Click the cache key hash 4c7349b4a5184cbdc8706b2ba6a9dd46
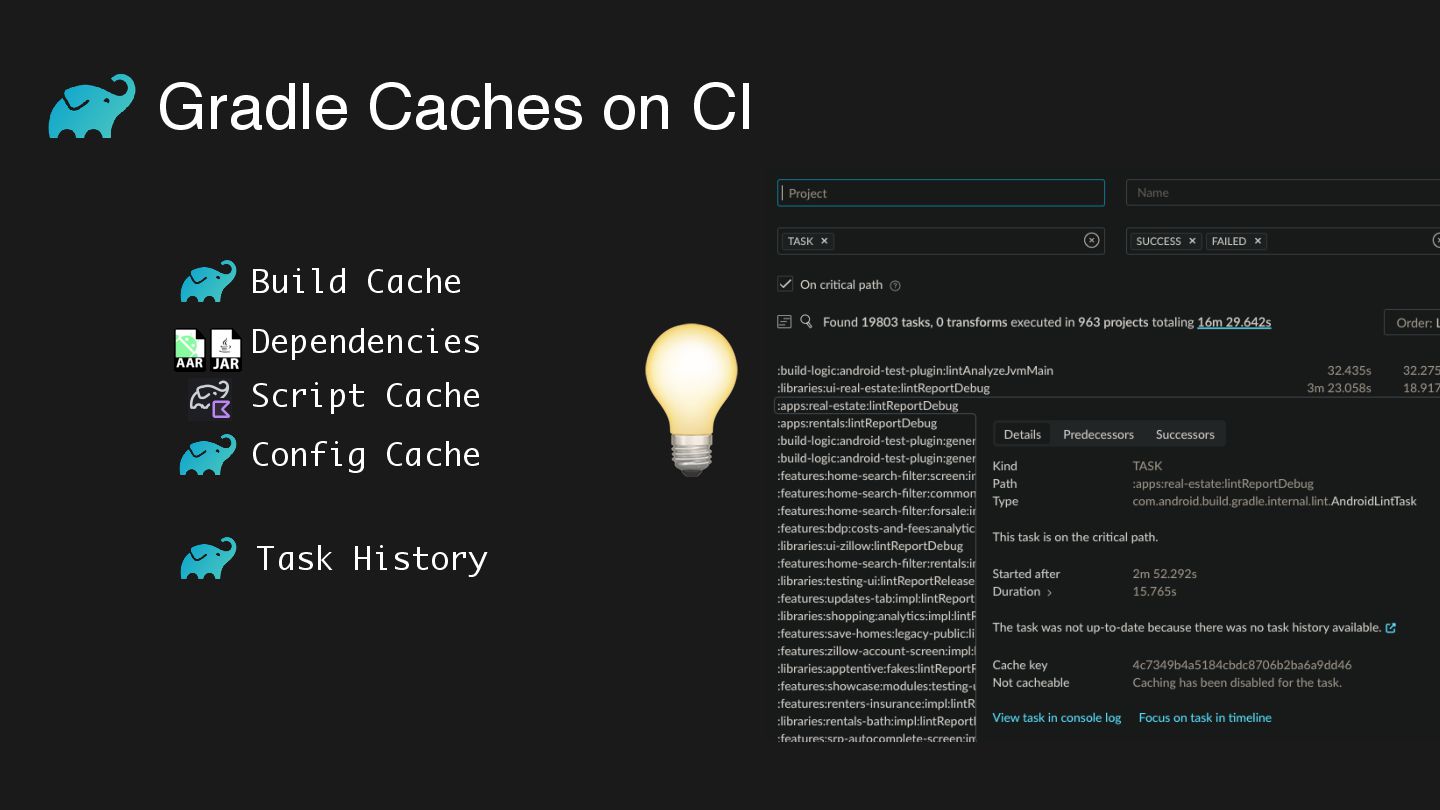 pyautogui.click(x=1242, y=665)
